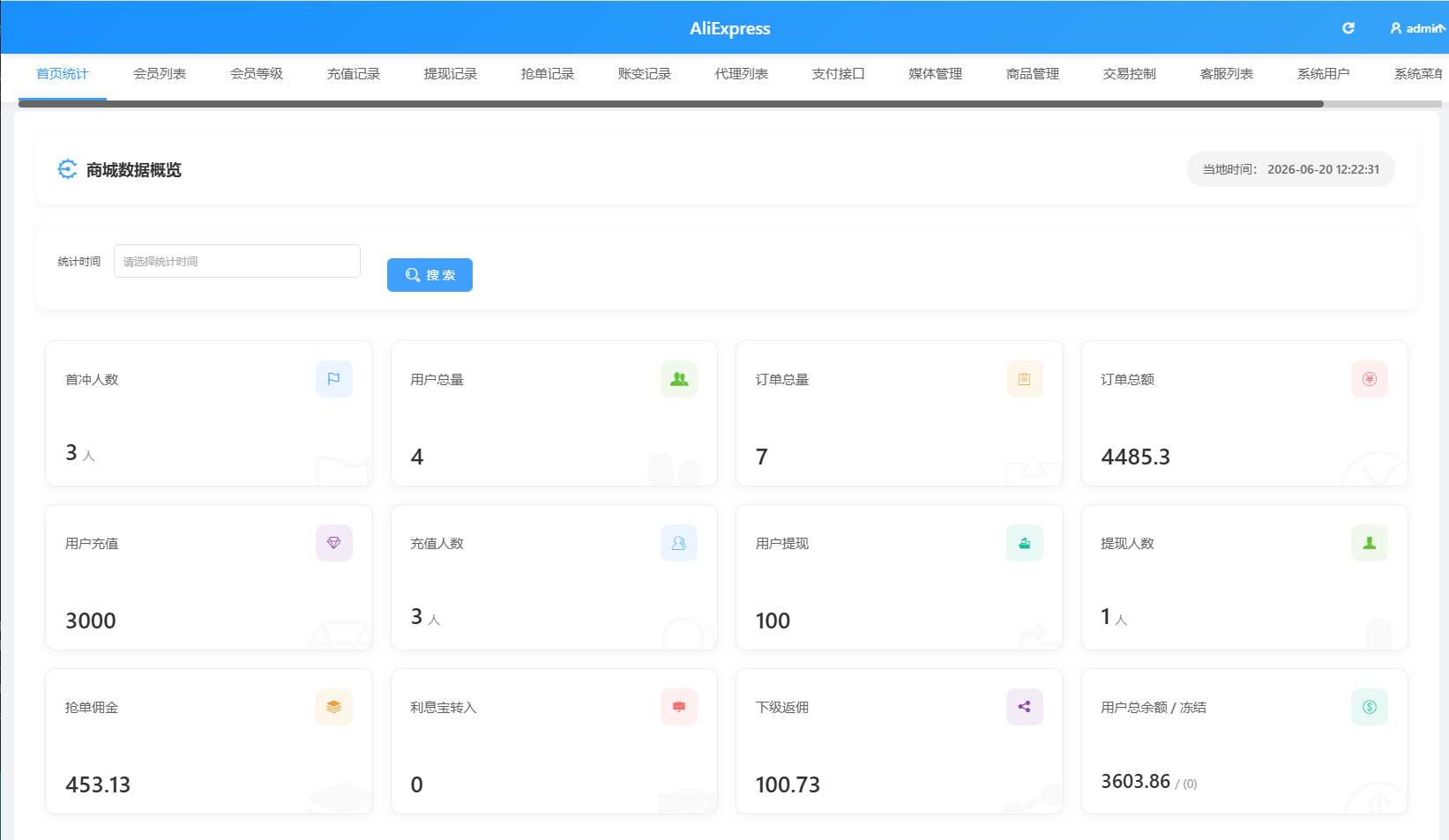Click the dollar icon on 用户总余额 card
The height and width of the screenshot is (840, 1449).
coord(1370,707)
